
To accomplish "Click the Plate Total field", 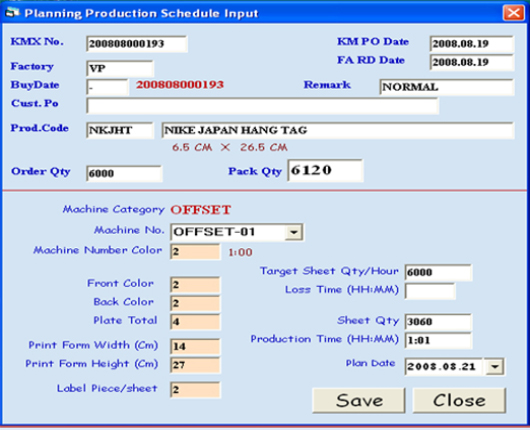I will pos(195,322).
